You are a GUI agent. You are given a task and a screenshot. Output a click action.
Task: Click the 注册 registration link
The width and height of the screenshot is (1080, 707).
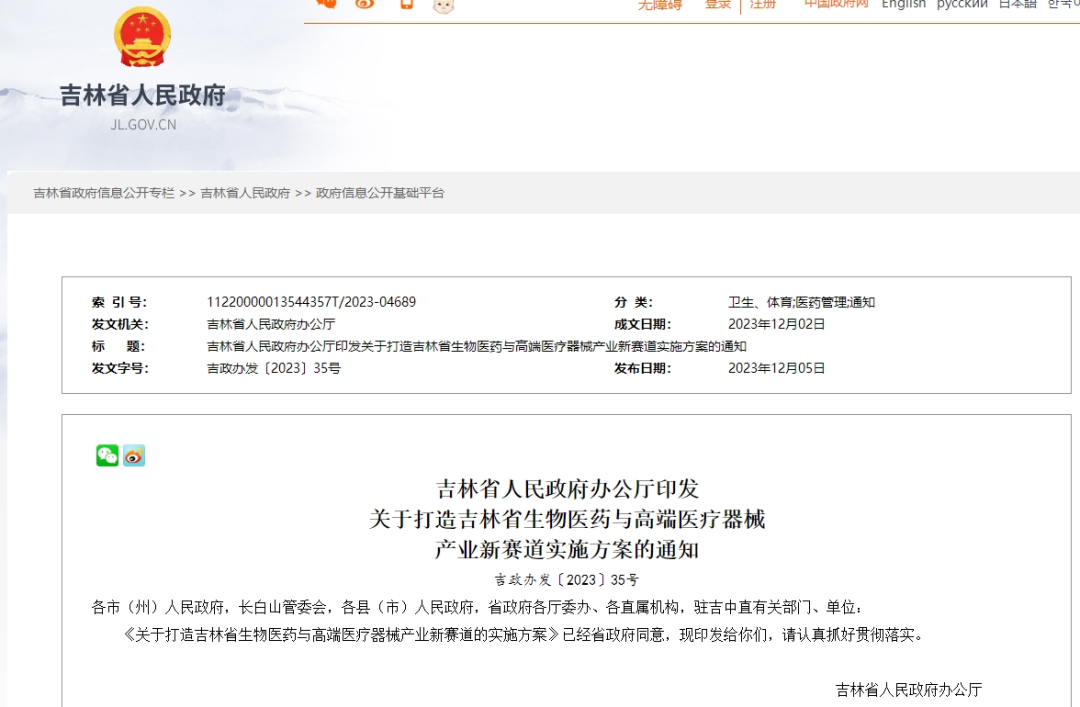(x=763, y=5)
